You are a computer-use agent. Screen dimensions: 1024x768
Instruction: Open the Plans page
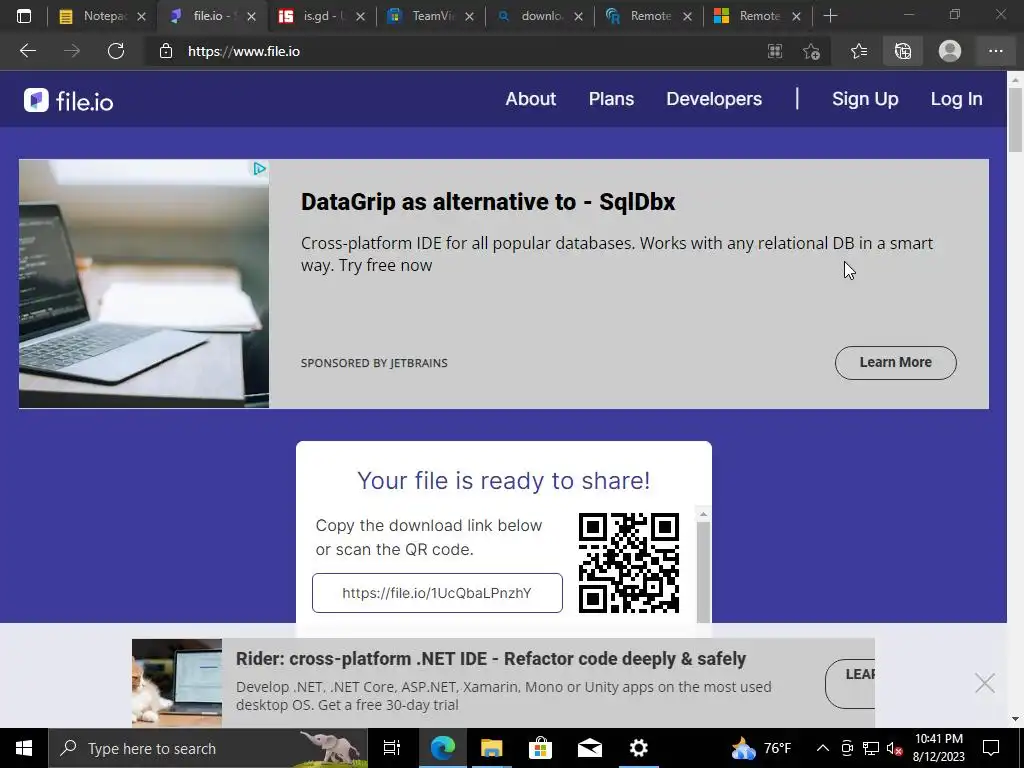coord(611,99)
